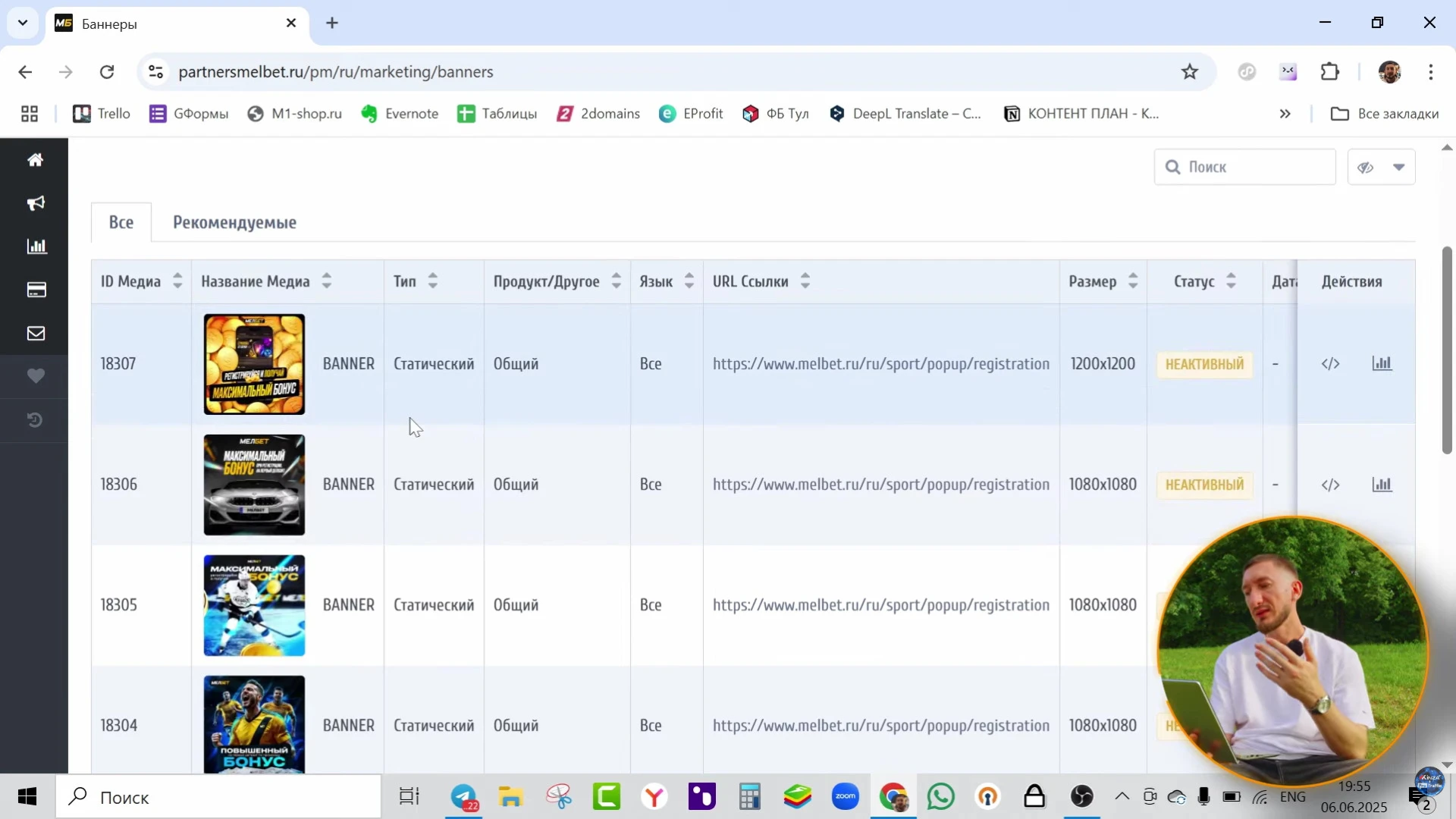
Task: Sort table by Тип column
Action: (x=433, y=281)
